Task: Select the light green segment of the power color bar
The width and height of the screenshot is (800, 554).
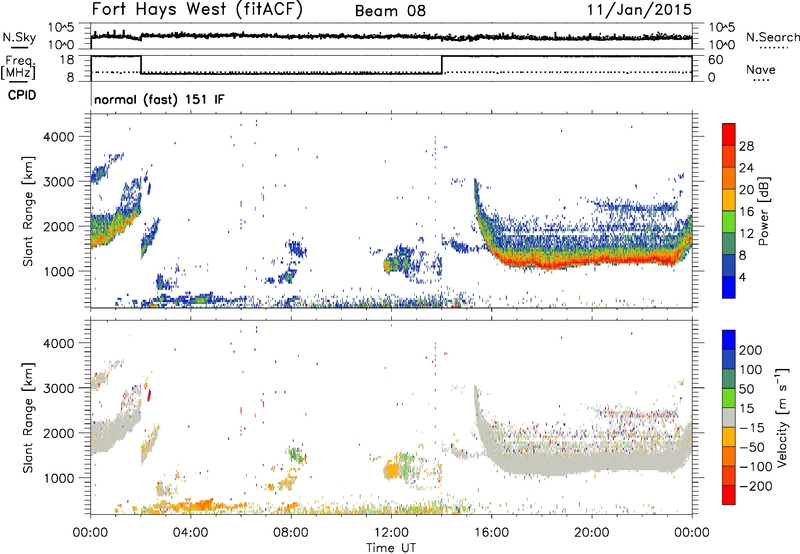Action: 729,222
